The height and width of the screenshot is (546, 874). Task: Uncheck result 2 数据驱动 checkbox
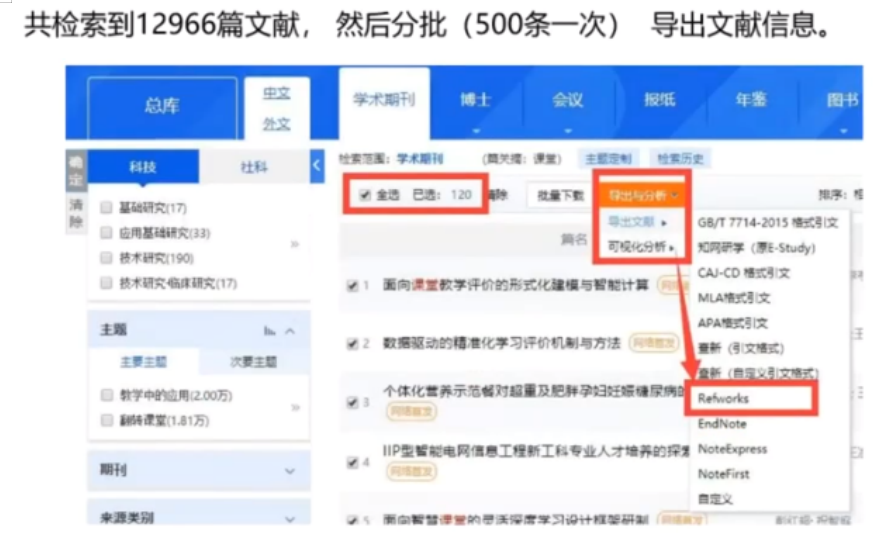pos(352,343)
